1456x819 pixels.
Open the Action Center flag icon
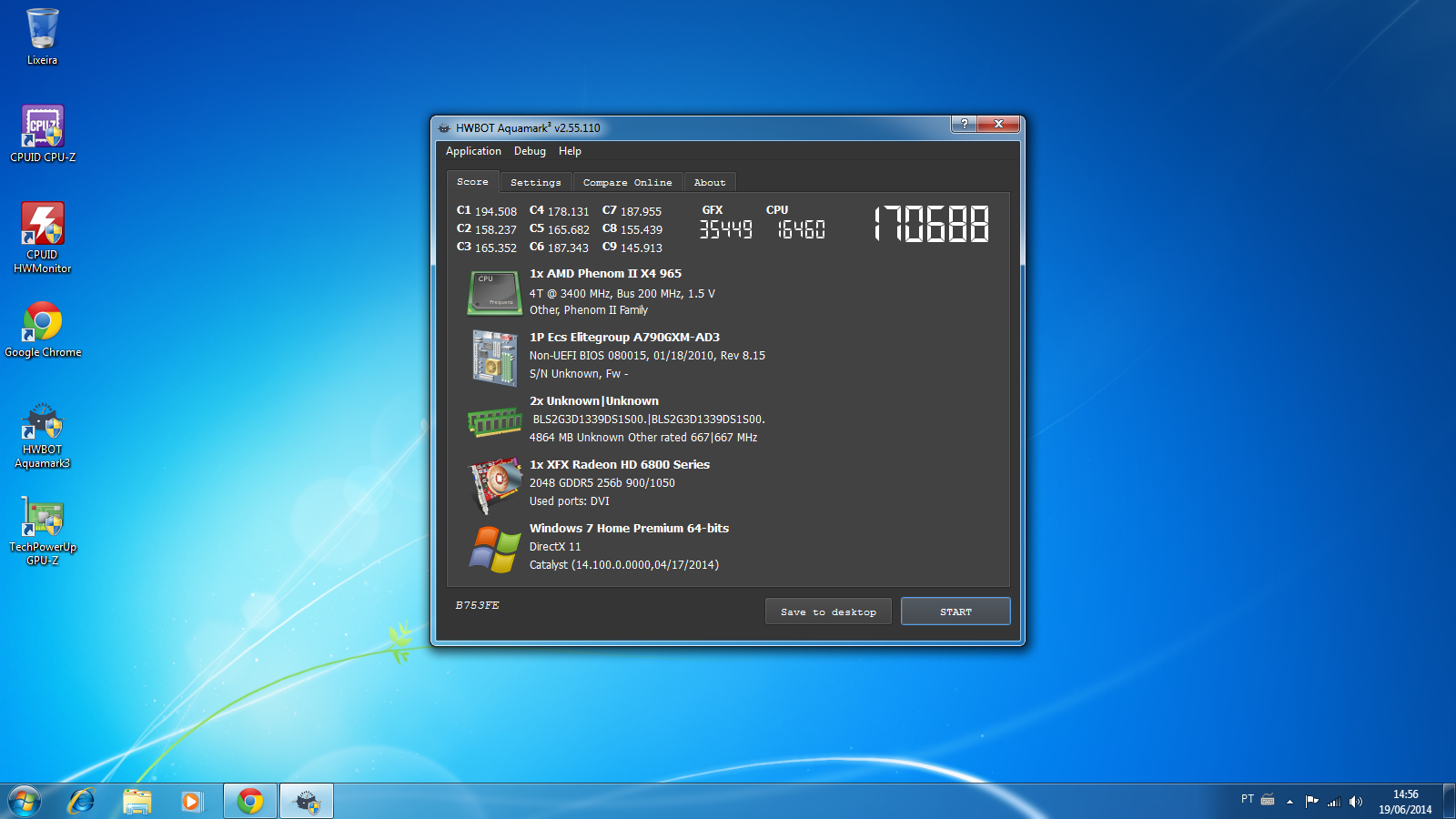click(x=1311, y=802)
